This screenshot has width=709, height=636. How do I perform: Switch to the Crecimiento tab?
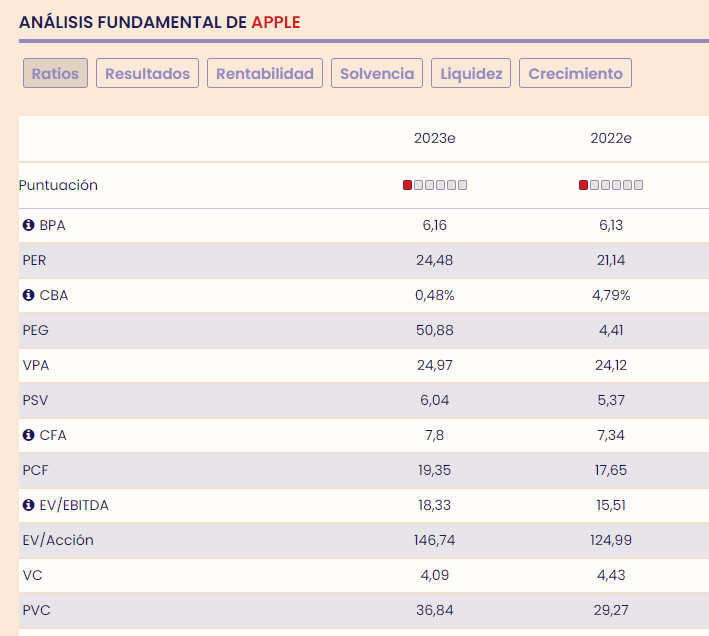(575, 73)
